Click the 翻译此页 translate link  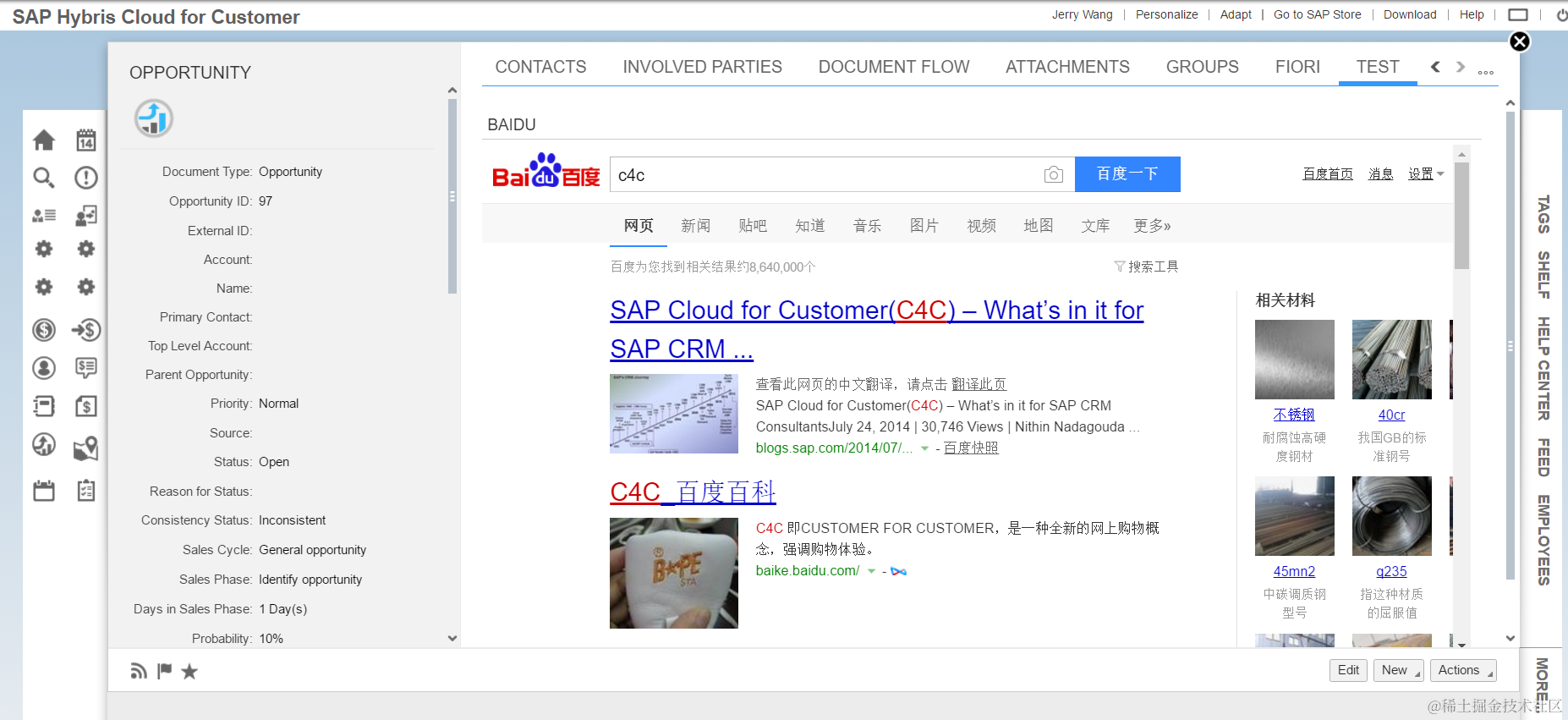979,384
